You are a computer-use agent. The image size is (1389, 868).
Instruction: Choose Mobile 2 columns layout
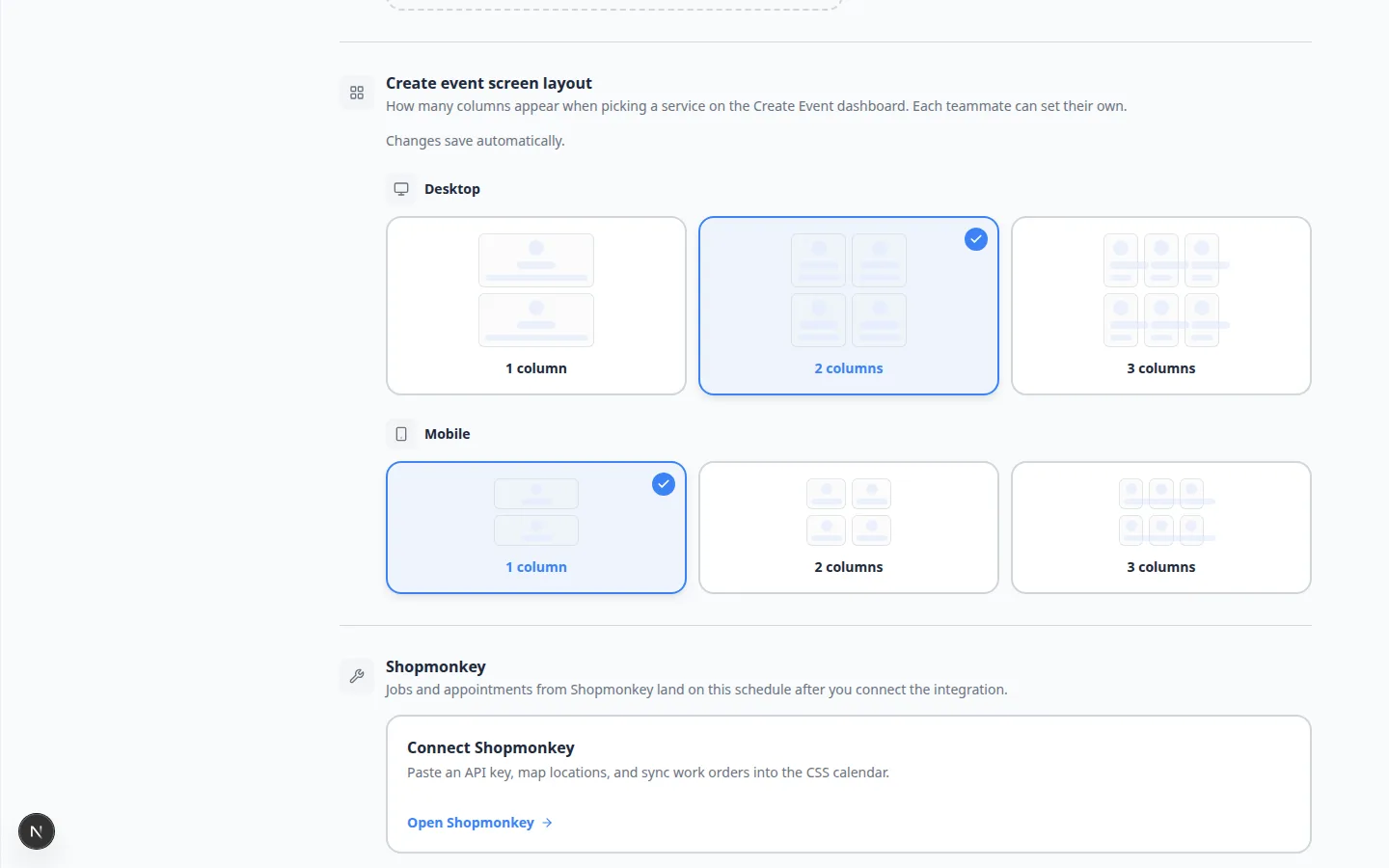click(x=849, y=528)
